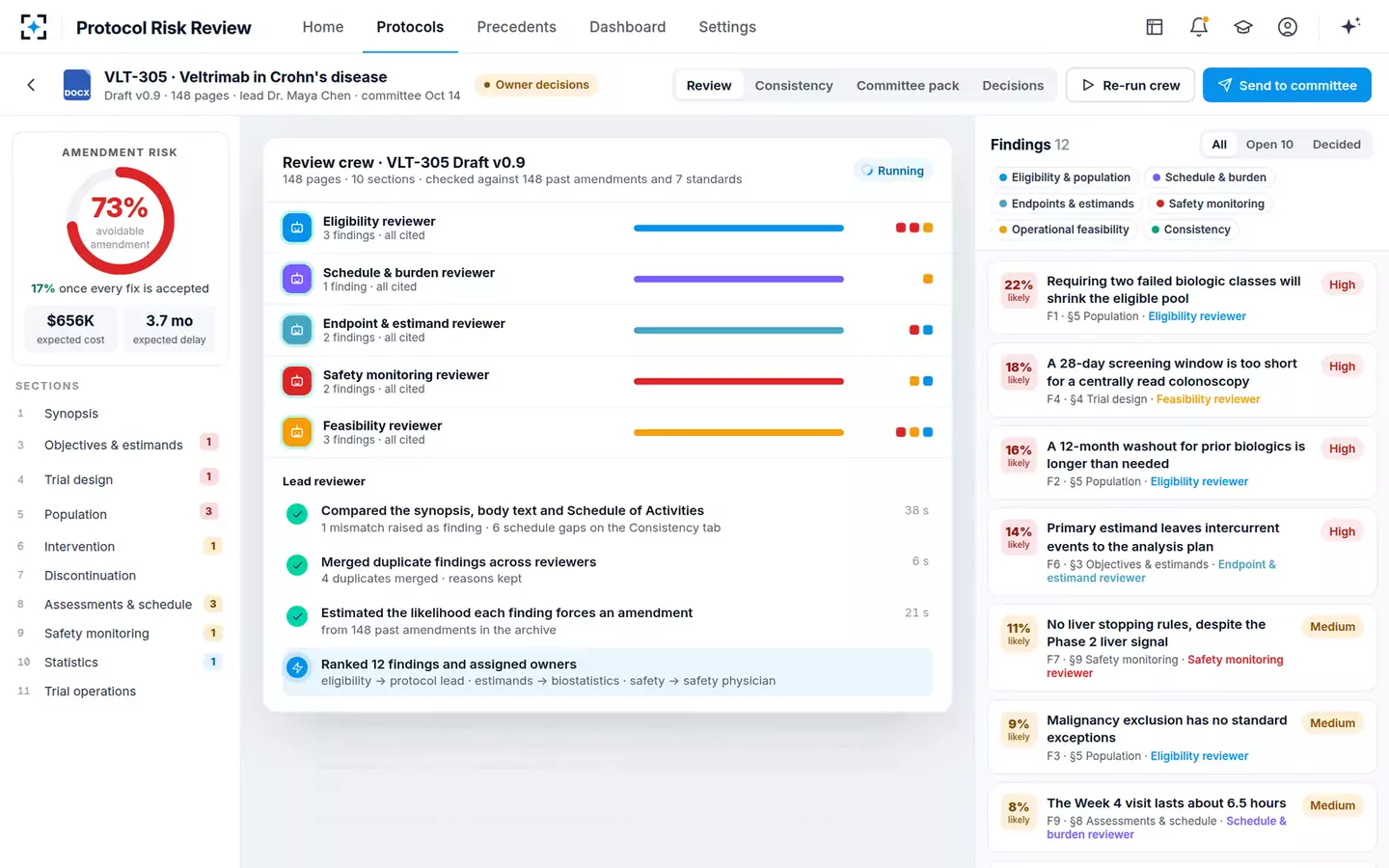The height and width of the screenshot is (868, 1389).
Task: Click the green check beside 'Compared the synopsis'
Action: pos(297,514)
